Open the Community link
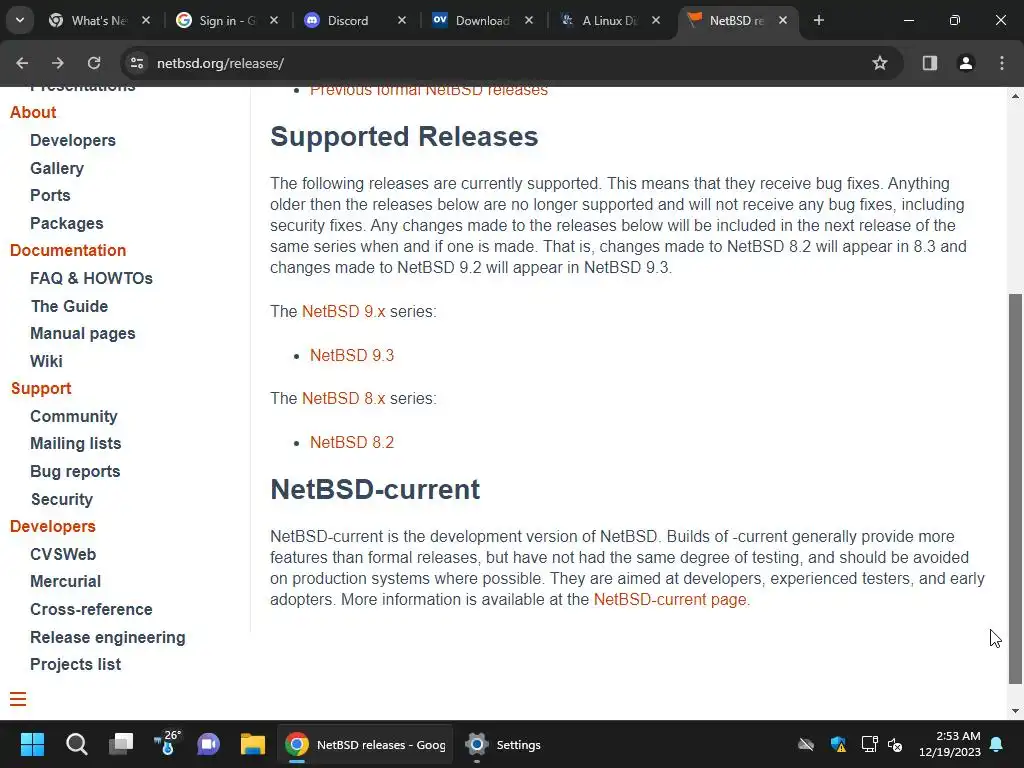The height and width of the screenshot is (768, 1024). click(74, 417)
